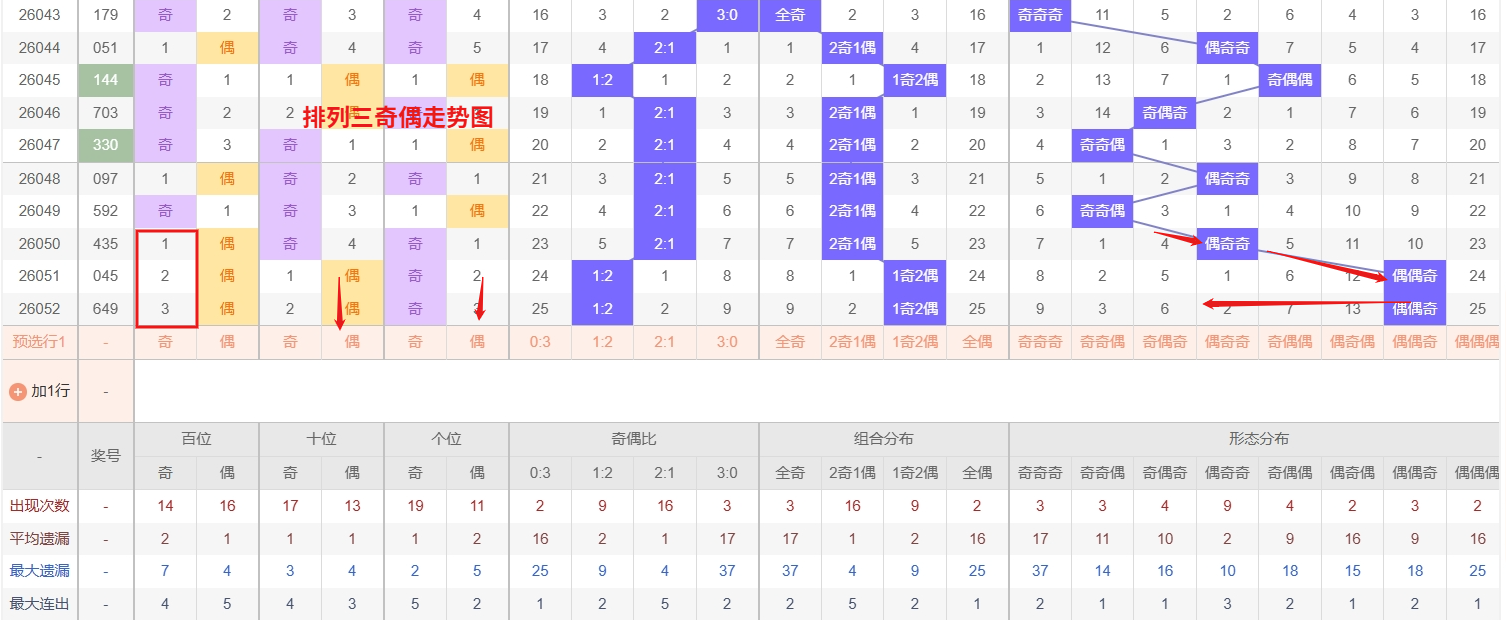Click the 最大遗漏 statistics row label
Viewport: 1506px width, 620px height.
click(40, 571)
